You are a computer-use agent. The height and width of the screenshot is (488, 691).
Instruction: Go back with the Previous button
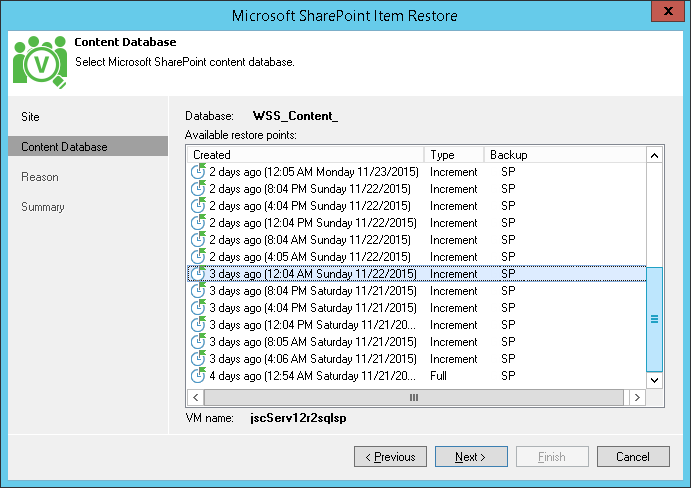point(389,457)
